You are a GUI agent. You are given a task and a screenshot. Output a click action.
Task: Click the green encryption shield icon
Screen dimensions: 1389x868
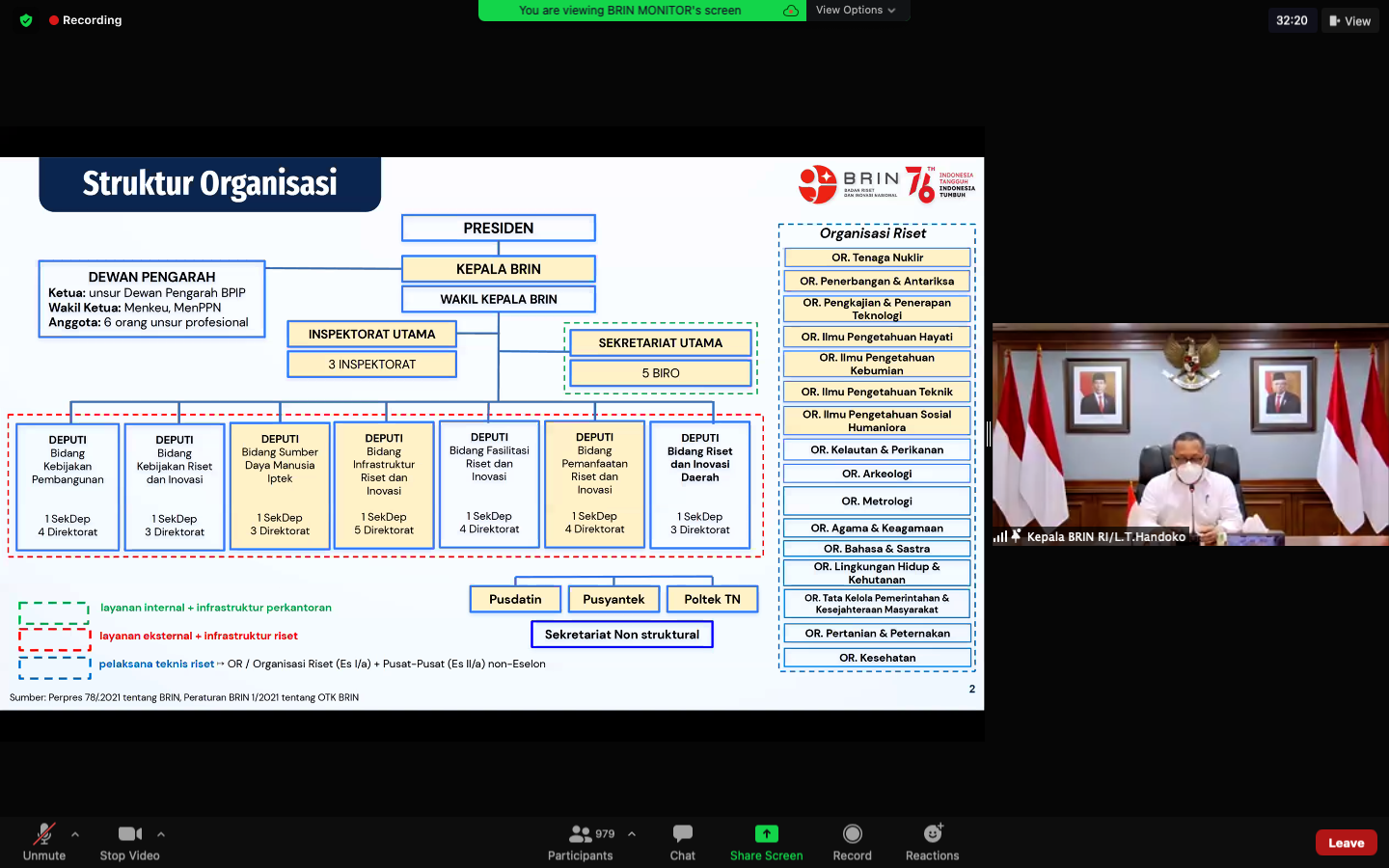tap(26, 20)
